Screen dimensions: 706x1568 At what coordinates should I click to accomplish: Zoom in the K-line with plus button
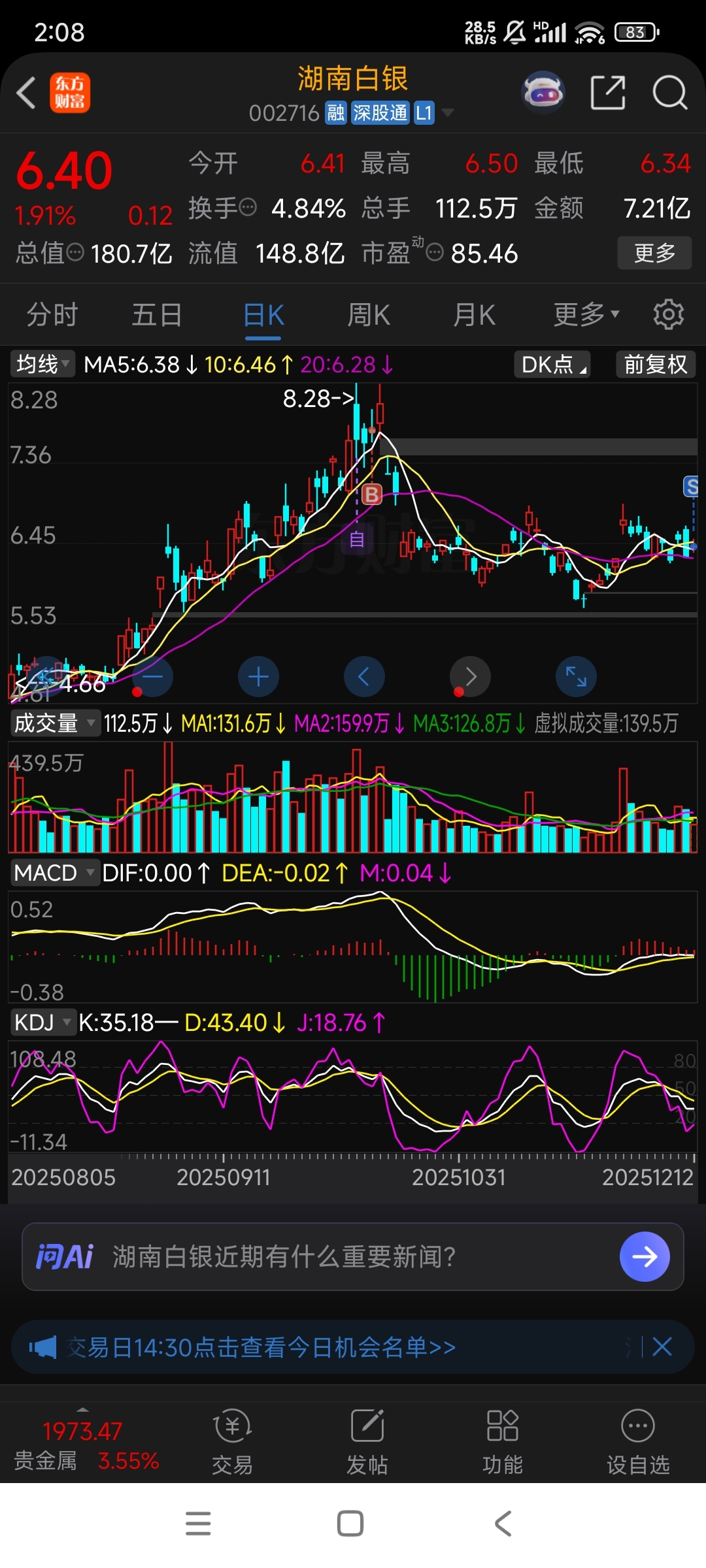[x=258, y=676]
